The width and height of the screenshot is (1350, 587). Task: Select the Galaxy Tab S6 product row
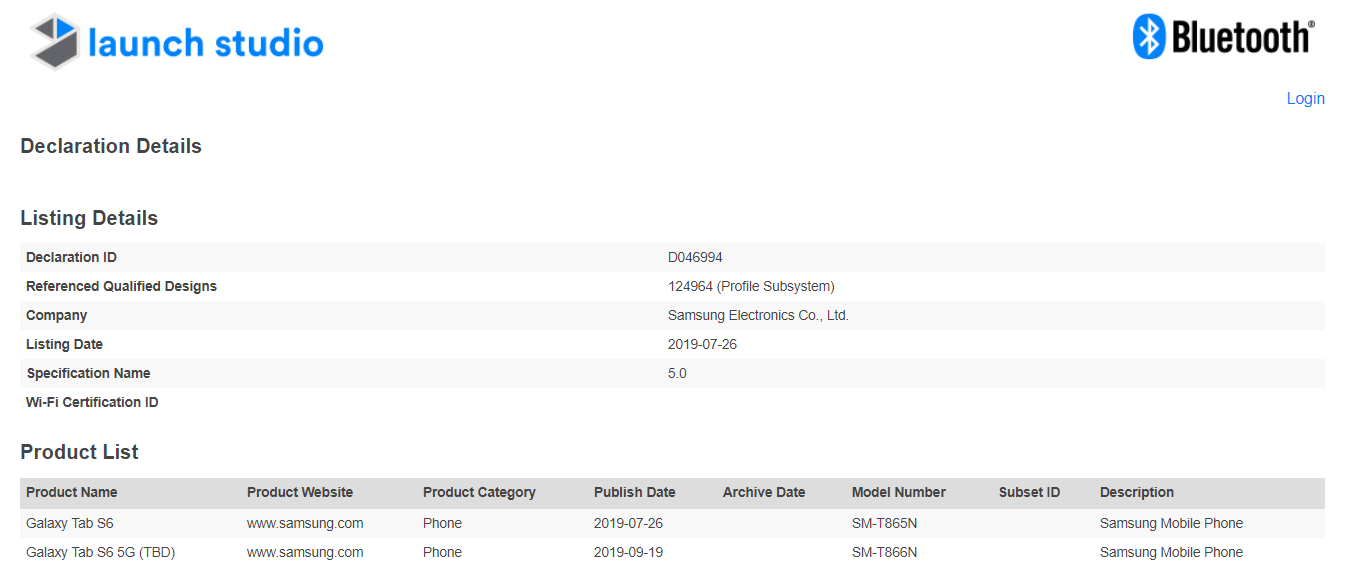pyautogui.click(x=76, y=523)
